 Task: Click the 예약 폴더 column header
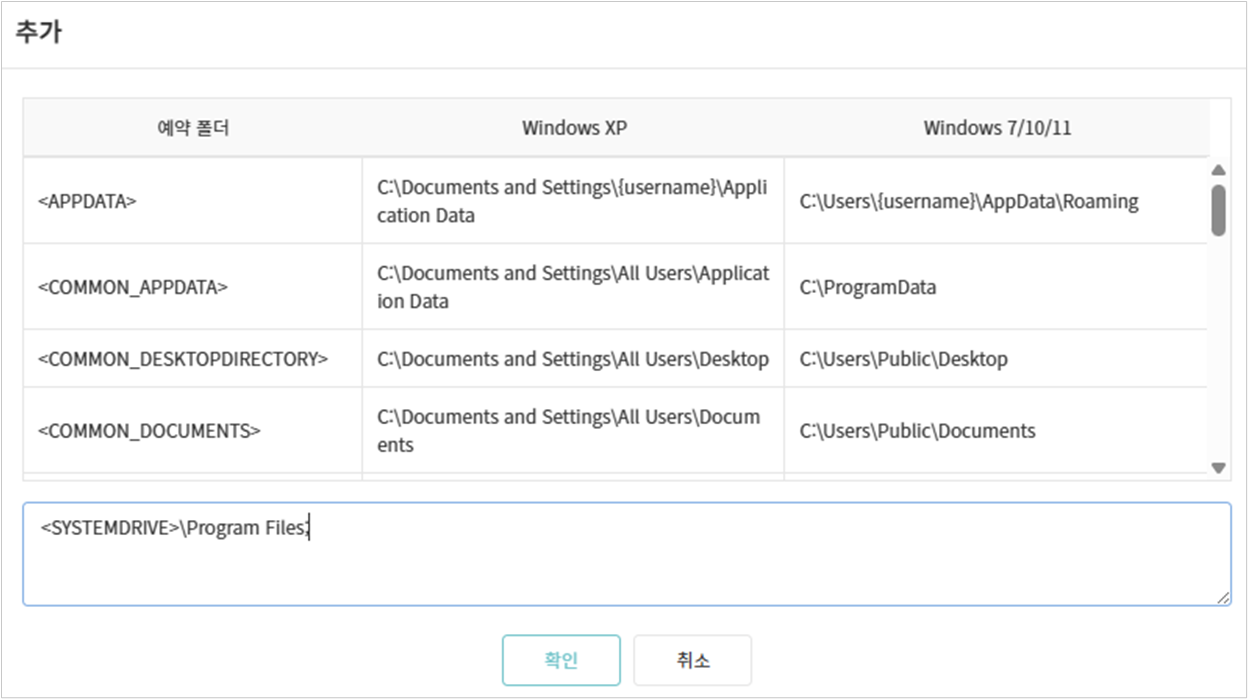pyautogui.click(x=193, y=128)
